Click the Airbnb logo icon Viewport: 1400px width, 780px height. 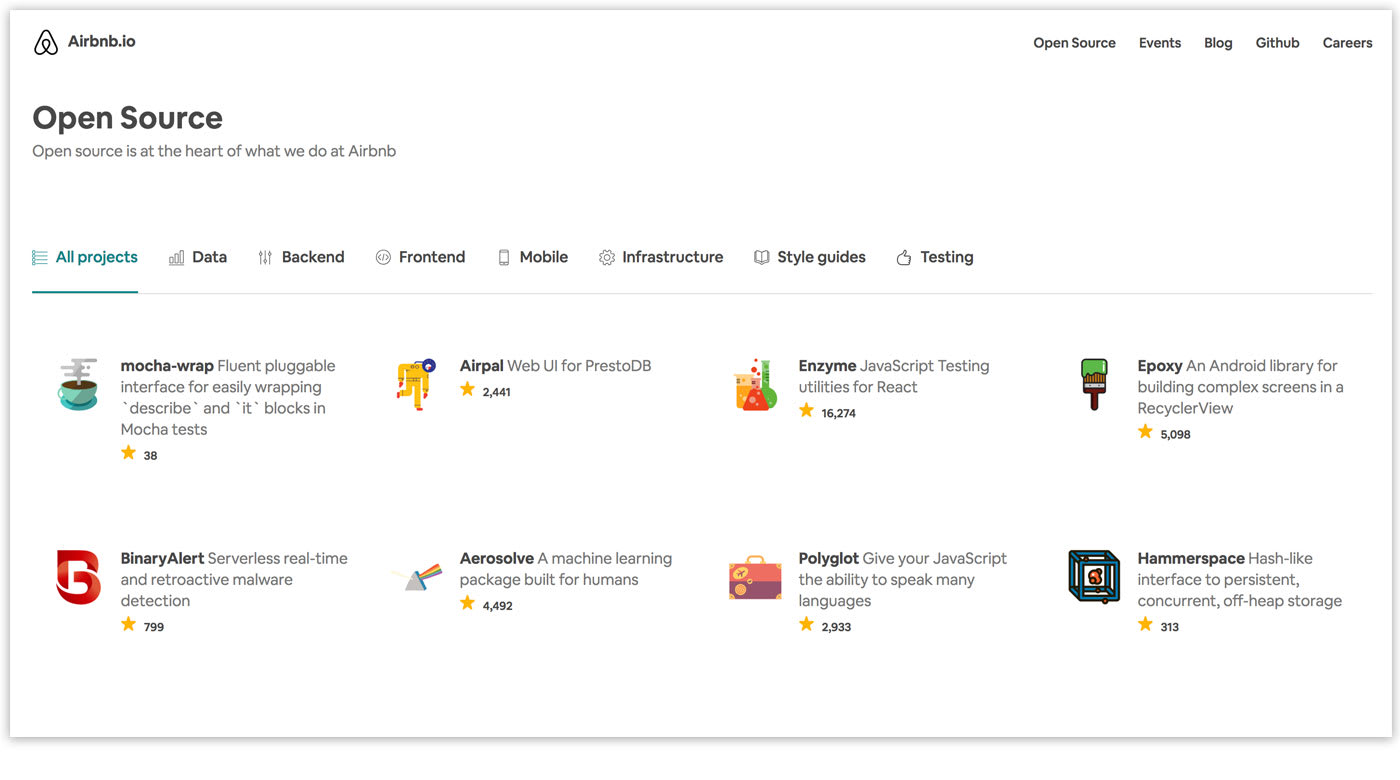coord(45,41)
